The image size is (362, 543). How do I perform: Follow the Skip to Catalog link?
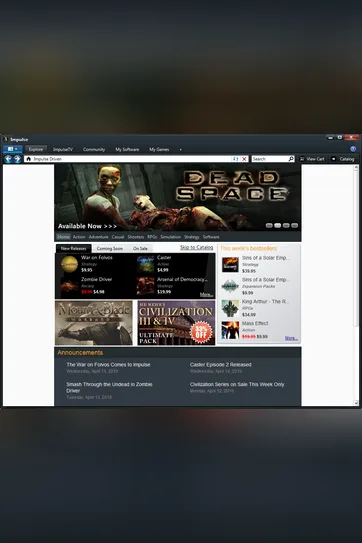pyautogui.click(x=196, y=247)
